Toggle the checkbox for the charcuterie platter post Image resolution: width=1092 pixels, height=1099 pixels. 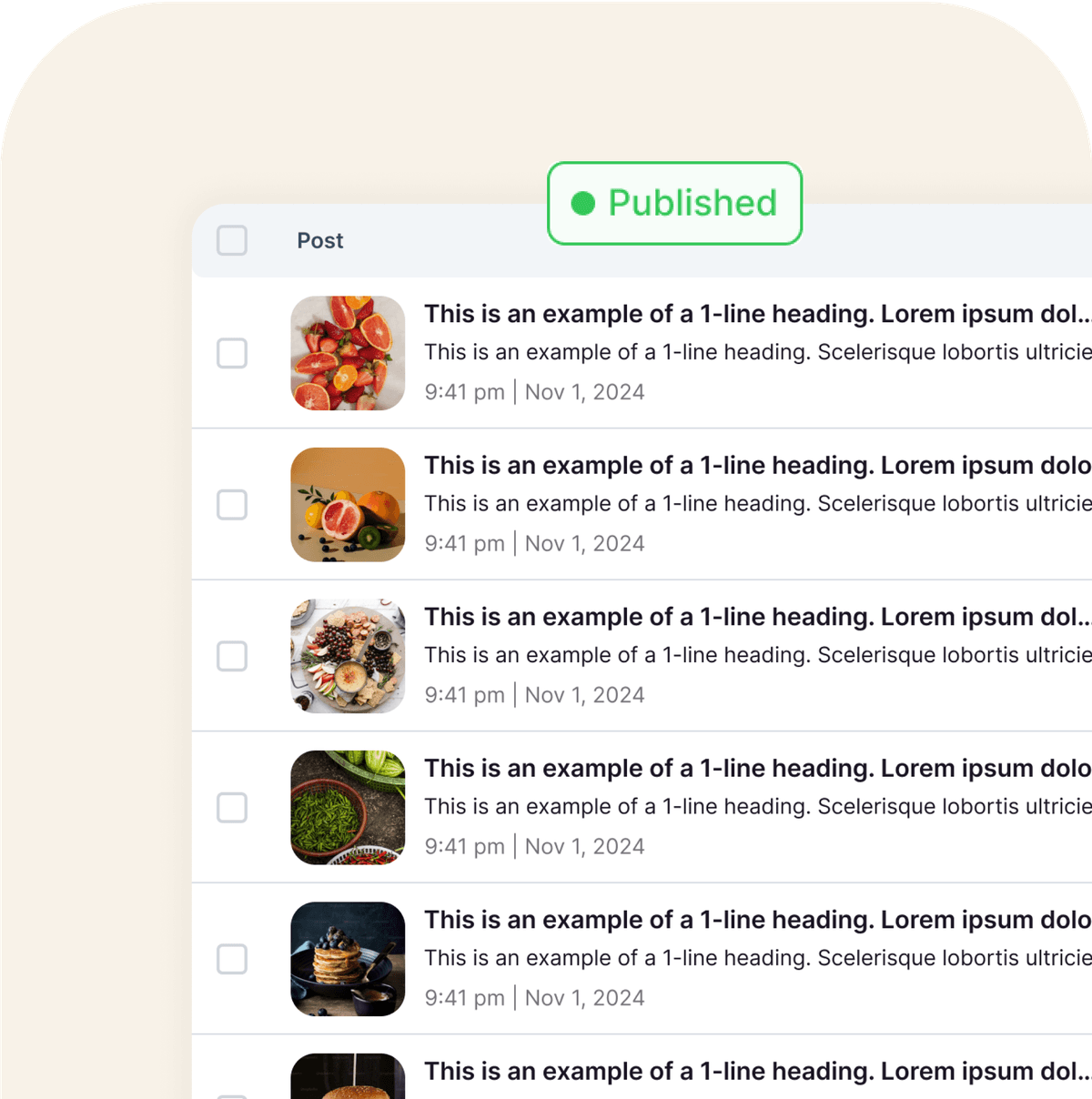tap(232, 656)
